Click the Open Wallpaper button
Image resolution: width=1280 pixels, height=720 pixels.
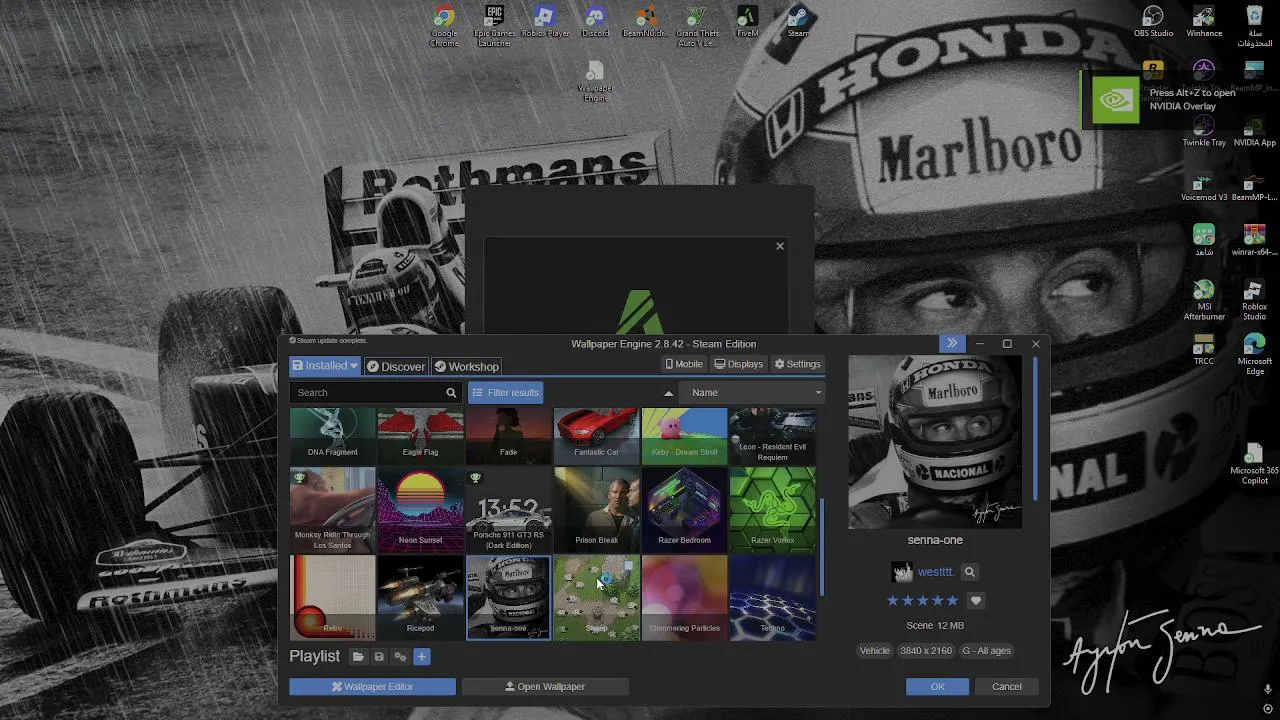pyautogui.click(x=545, y=687)
